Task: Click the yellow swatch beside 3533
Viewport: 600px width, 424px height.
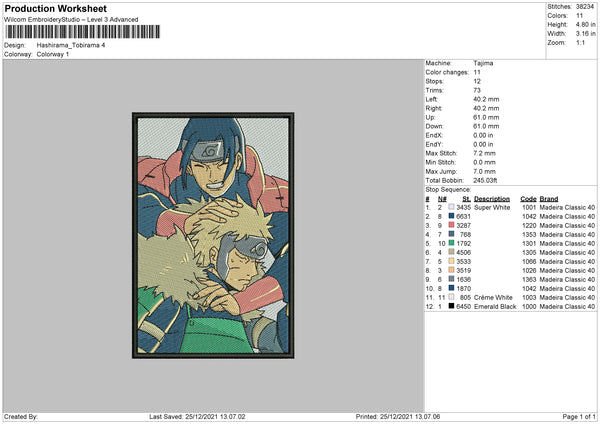Action: click(451, 261)
